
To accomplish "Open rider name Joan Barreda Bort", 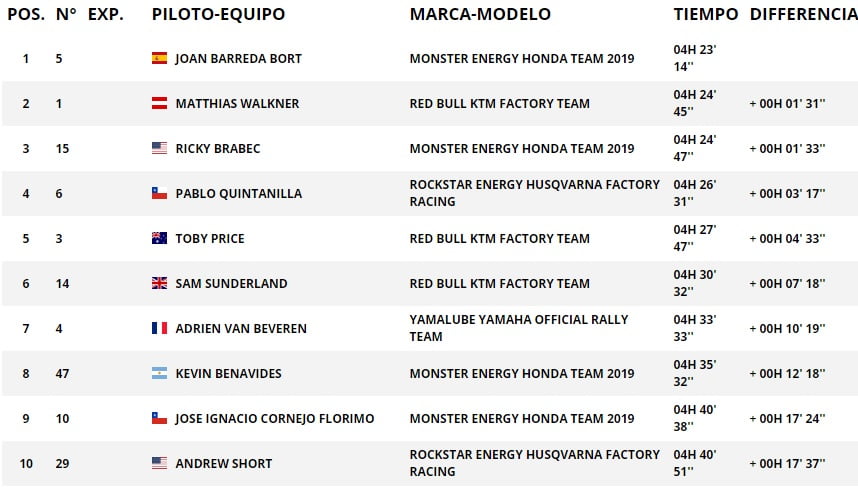I will click(238, 59).
